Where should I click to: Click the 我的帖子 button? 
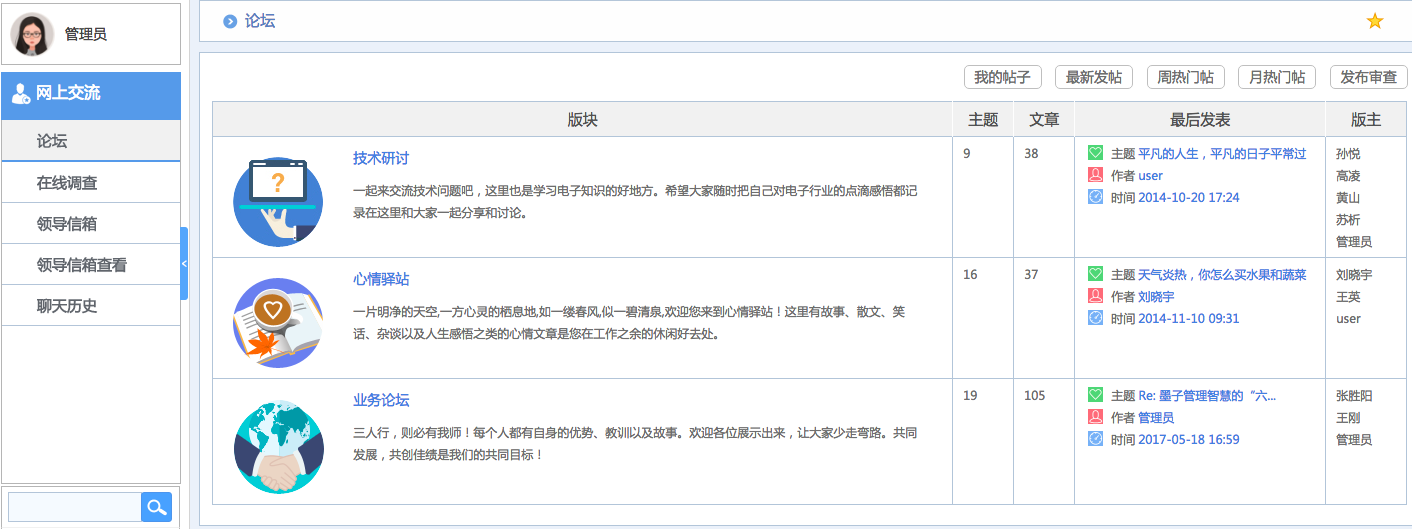tap(1002, 77)
